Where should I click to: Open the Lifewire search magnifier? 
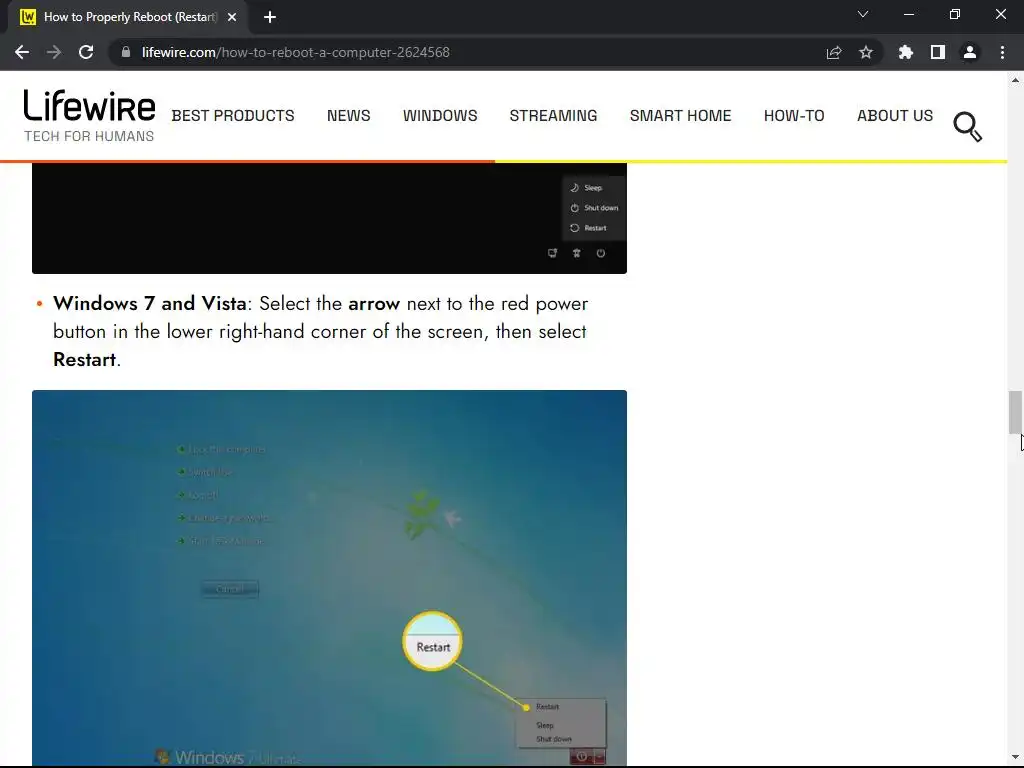(x=968, y=127)
